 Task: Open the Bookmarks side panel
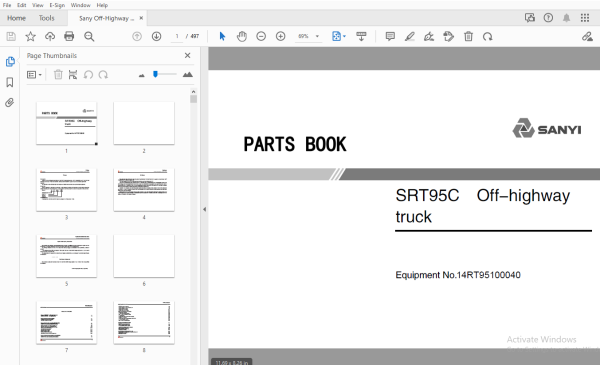point(10,82)
